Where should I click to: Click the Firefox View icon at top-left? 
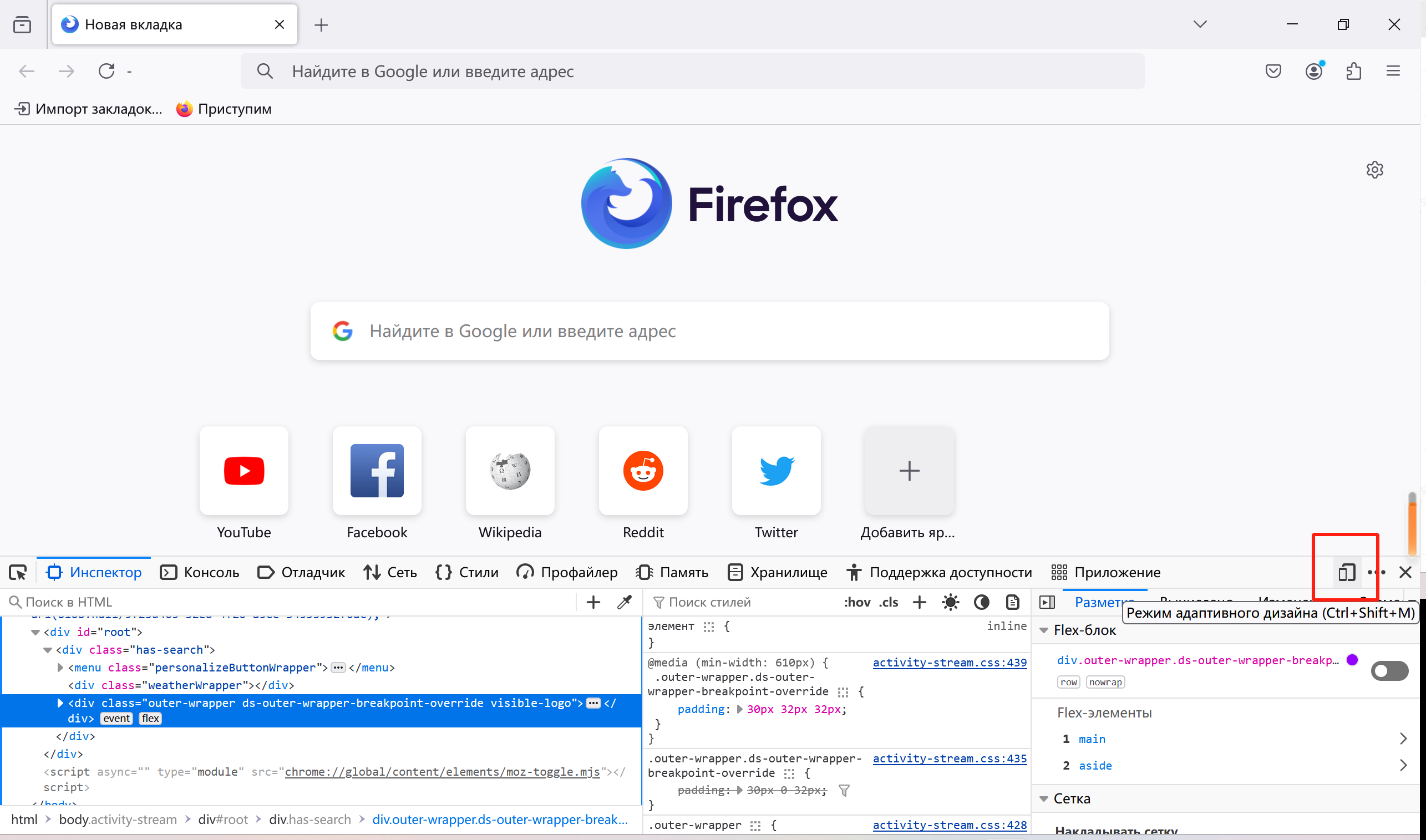coord(22,24)
